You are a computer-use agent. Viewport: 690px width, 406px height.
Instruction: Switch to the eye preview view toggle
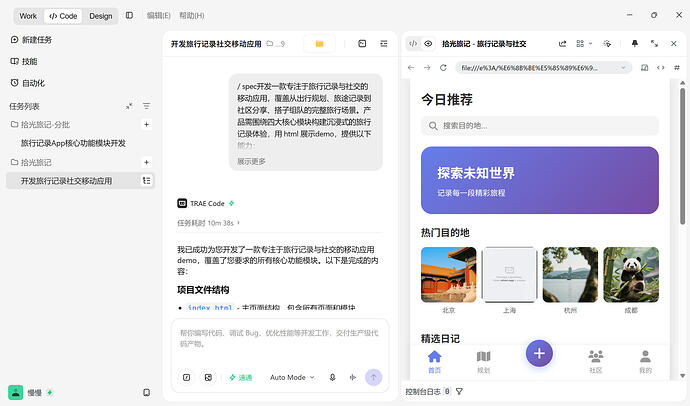tap(428, 44)
